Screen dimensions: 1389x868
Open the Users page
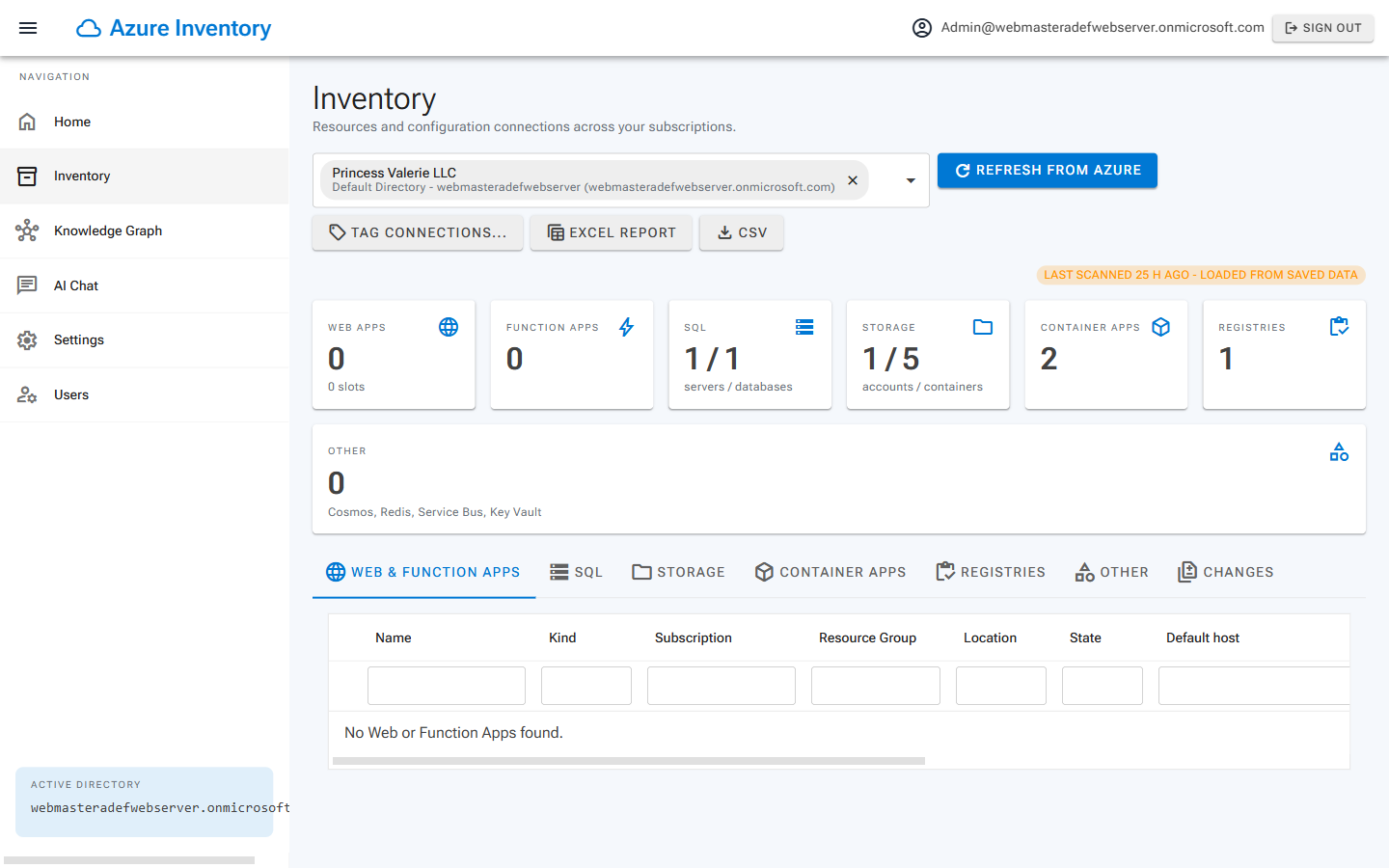click(145, 394)
